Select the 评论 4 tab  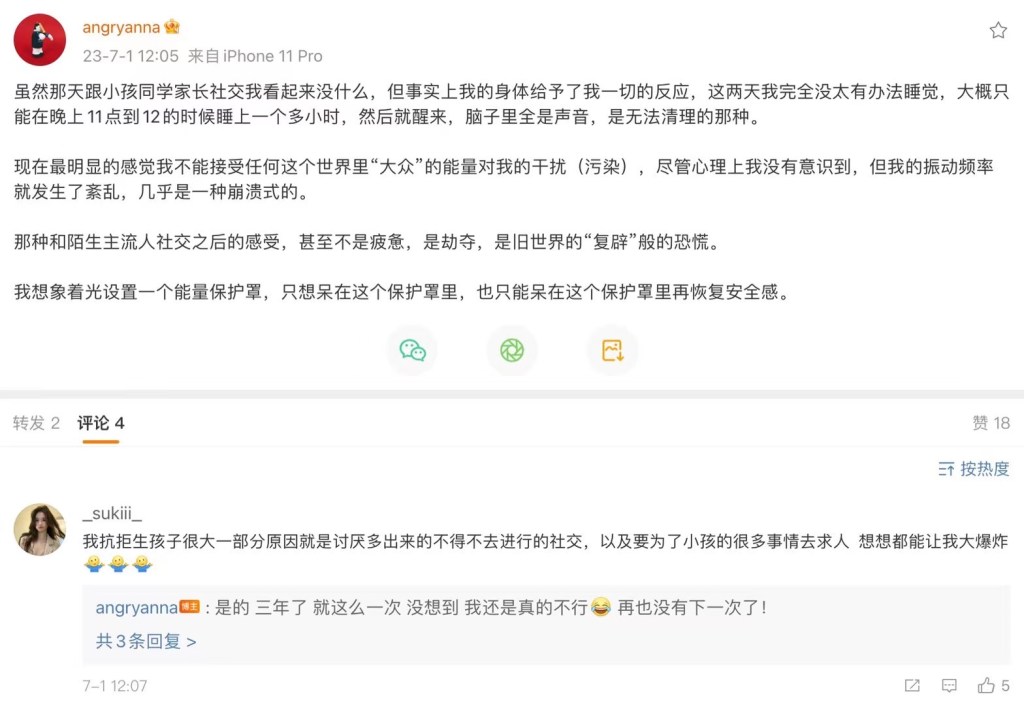101,423
